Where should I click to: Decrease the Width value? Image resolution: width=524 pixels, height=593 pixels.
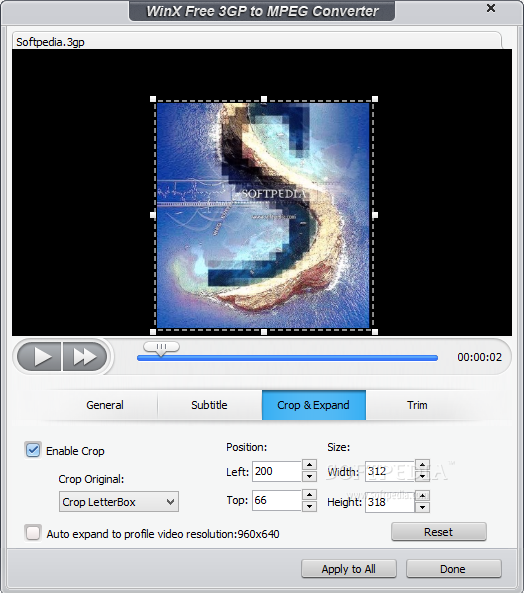tap(422, 476)
